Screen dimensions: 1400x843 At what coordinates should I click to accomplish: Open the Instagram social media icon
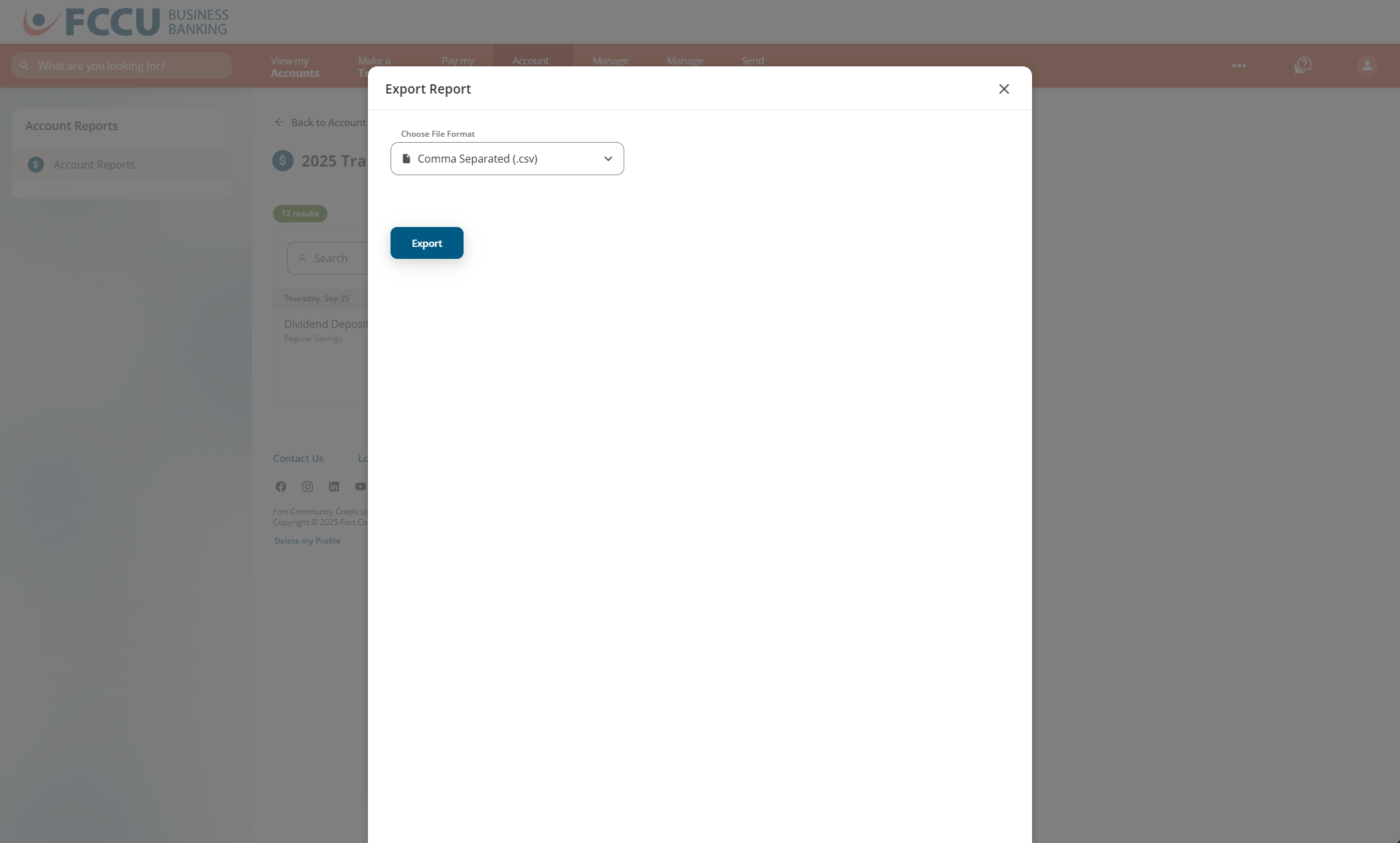click(x=307, y=486)
